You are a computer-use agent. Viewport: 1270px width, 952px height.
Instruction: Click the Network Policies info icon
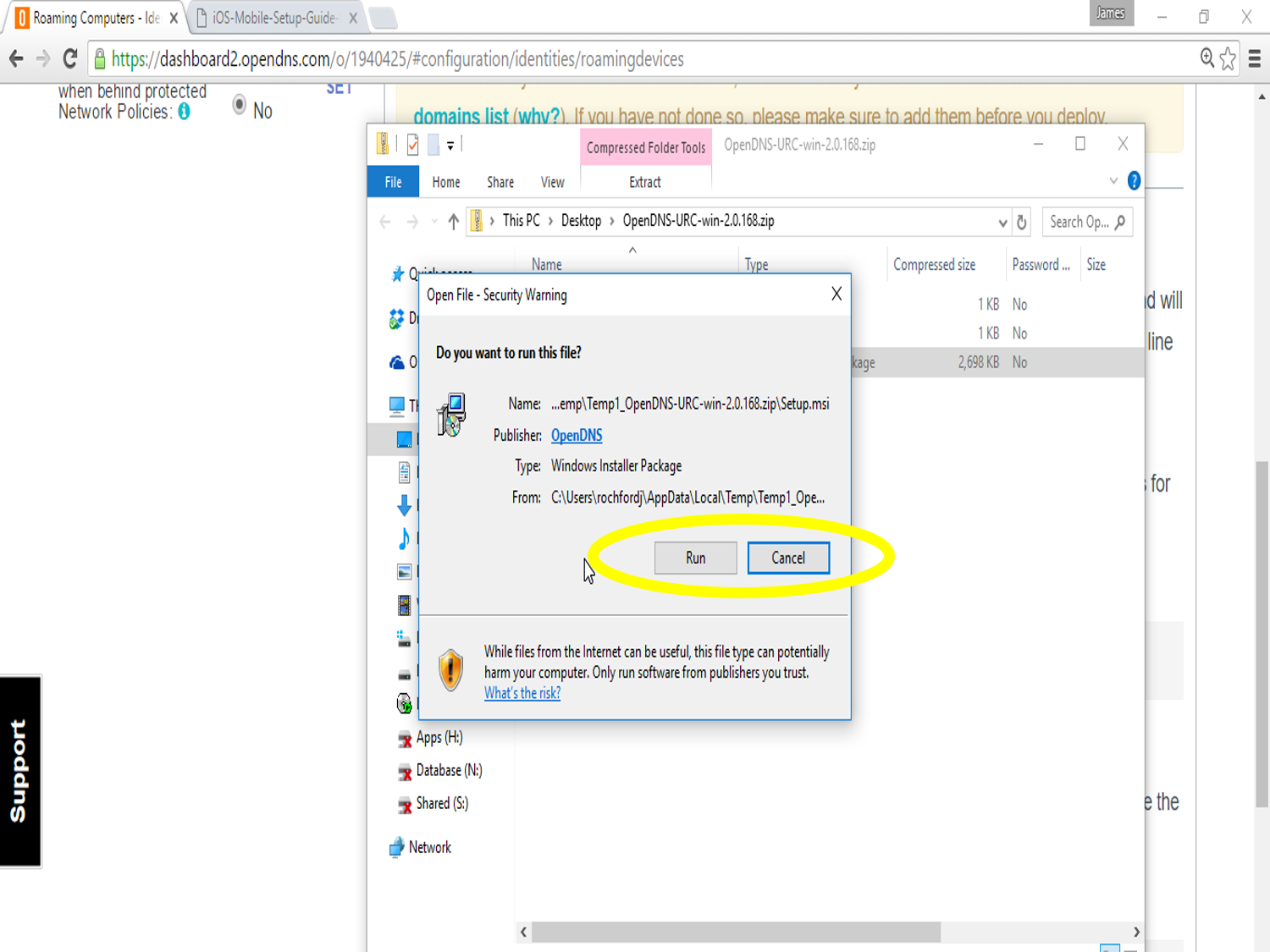coord(184,112)
